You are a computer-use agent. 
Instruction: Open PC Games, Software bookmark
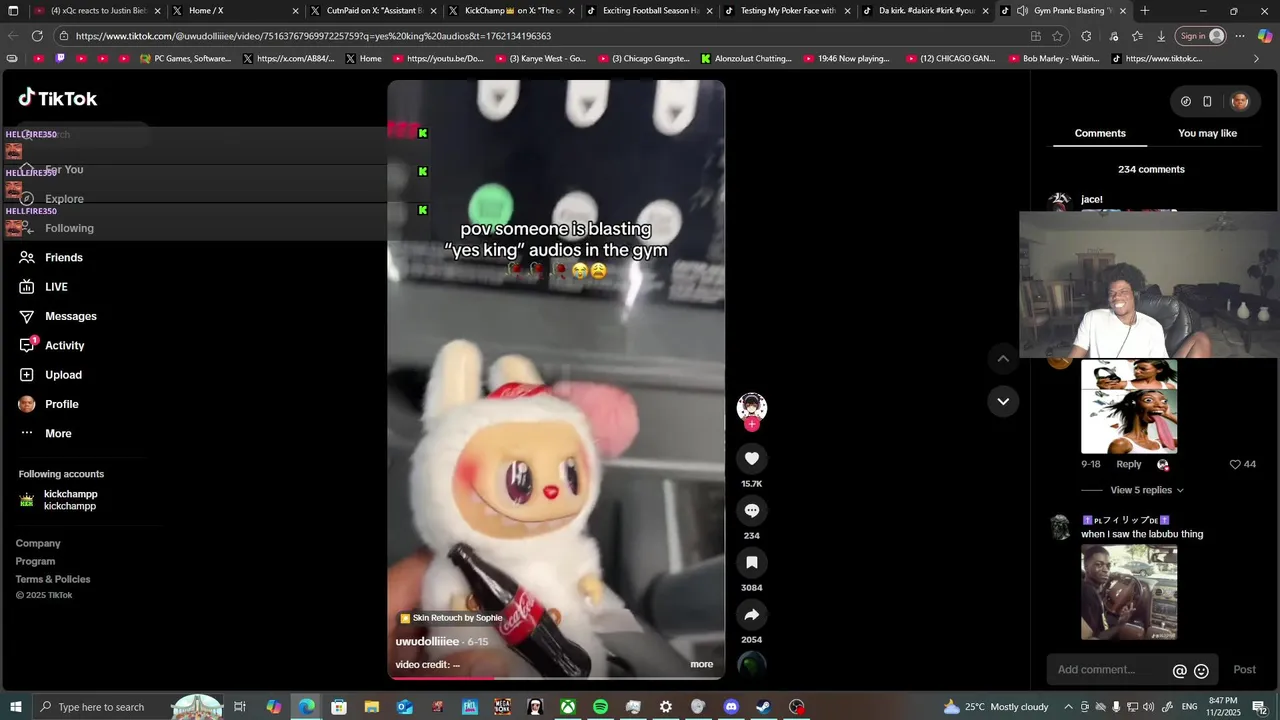(186, 59)
